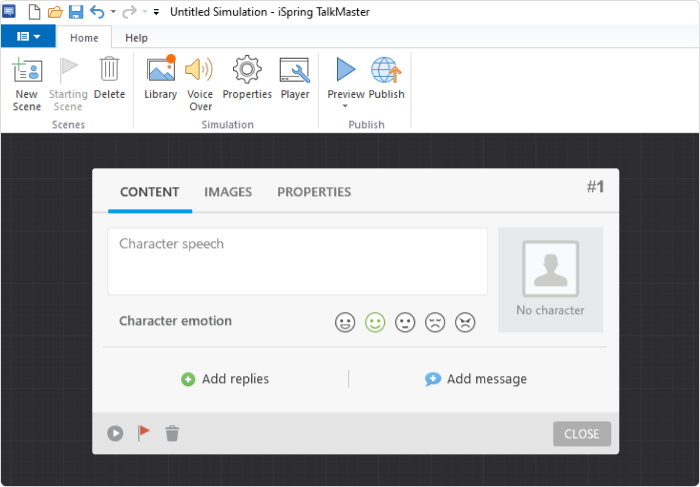700x487 pixels.
Task: Open the Customize Quick Access Toolbar dropdown
Action: pos(156,12)
